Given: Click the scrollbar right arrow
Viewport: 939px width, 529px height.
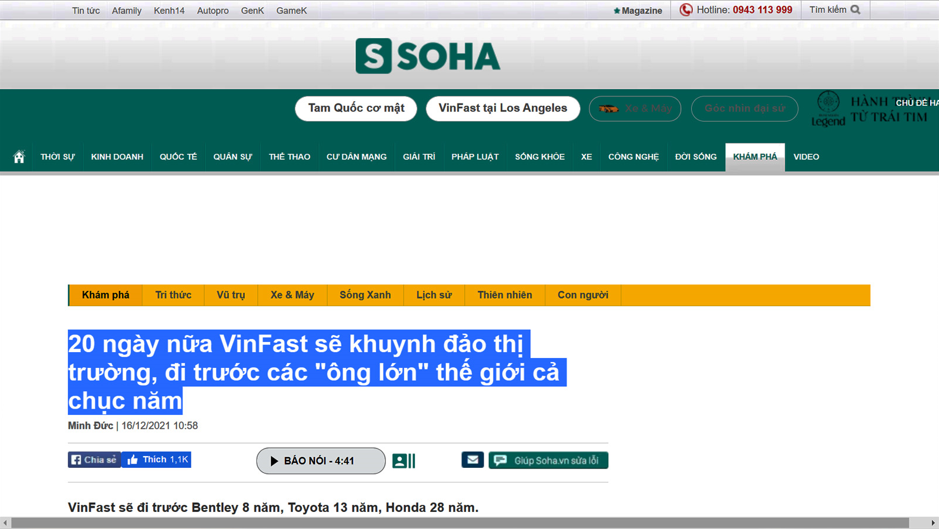Looking at the screenshot, I should coord(934,523).
